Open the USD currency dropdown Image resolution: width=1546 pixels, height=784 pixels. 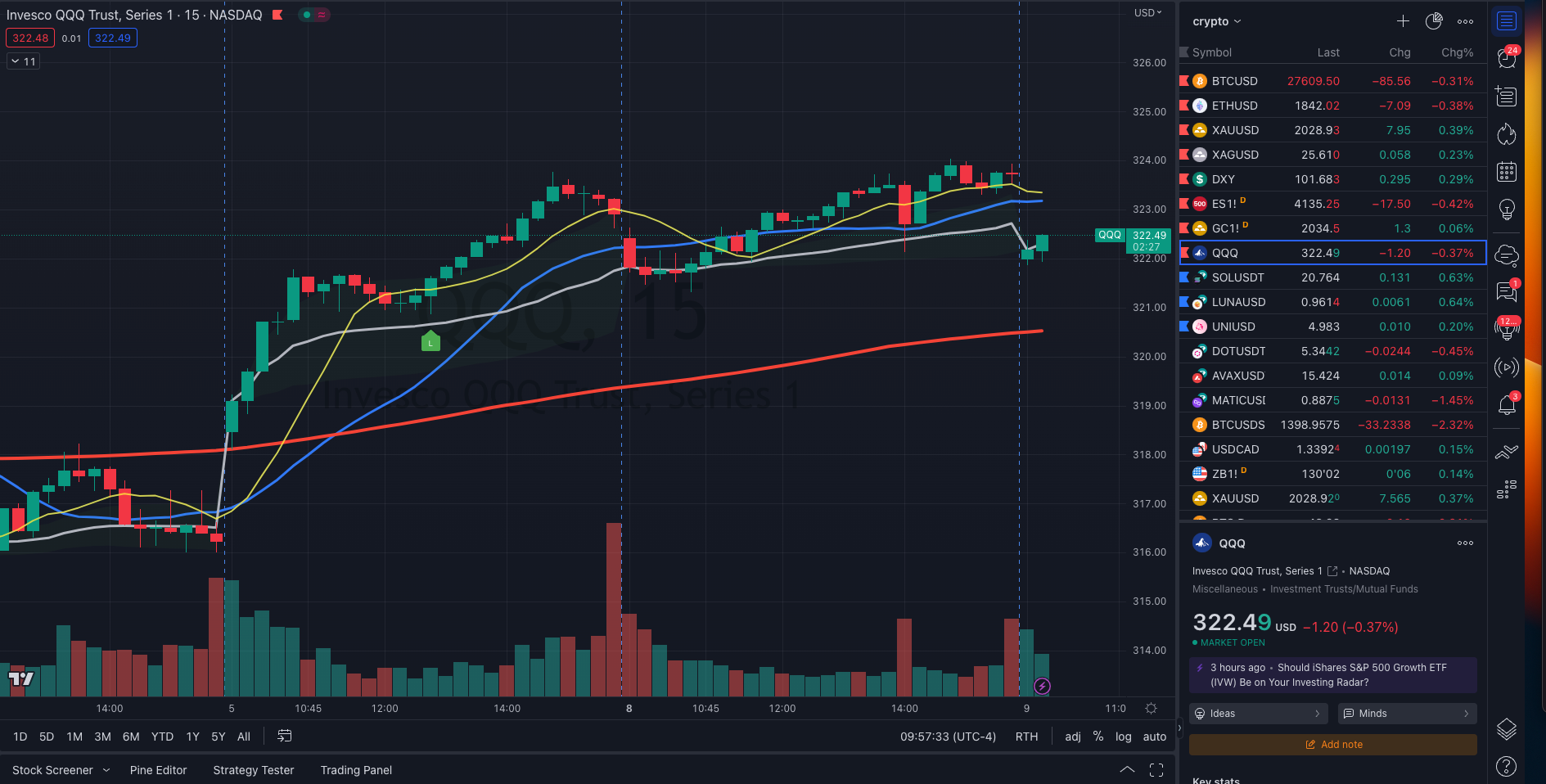[1147, 12]
